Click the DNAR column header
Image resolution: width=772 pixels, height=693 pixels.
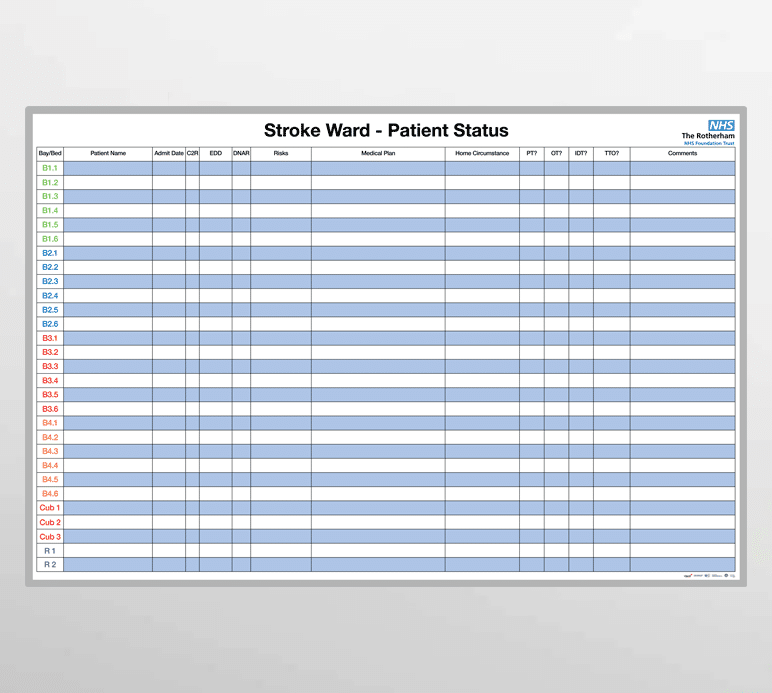[241, 154]
